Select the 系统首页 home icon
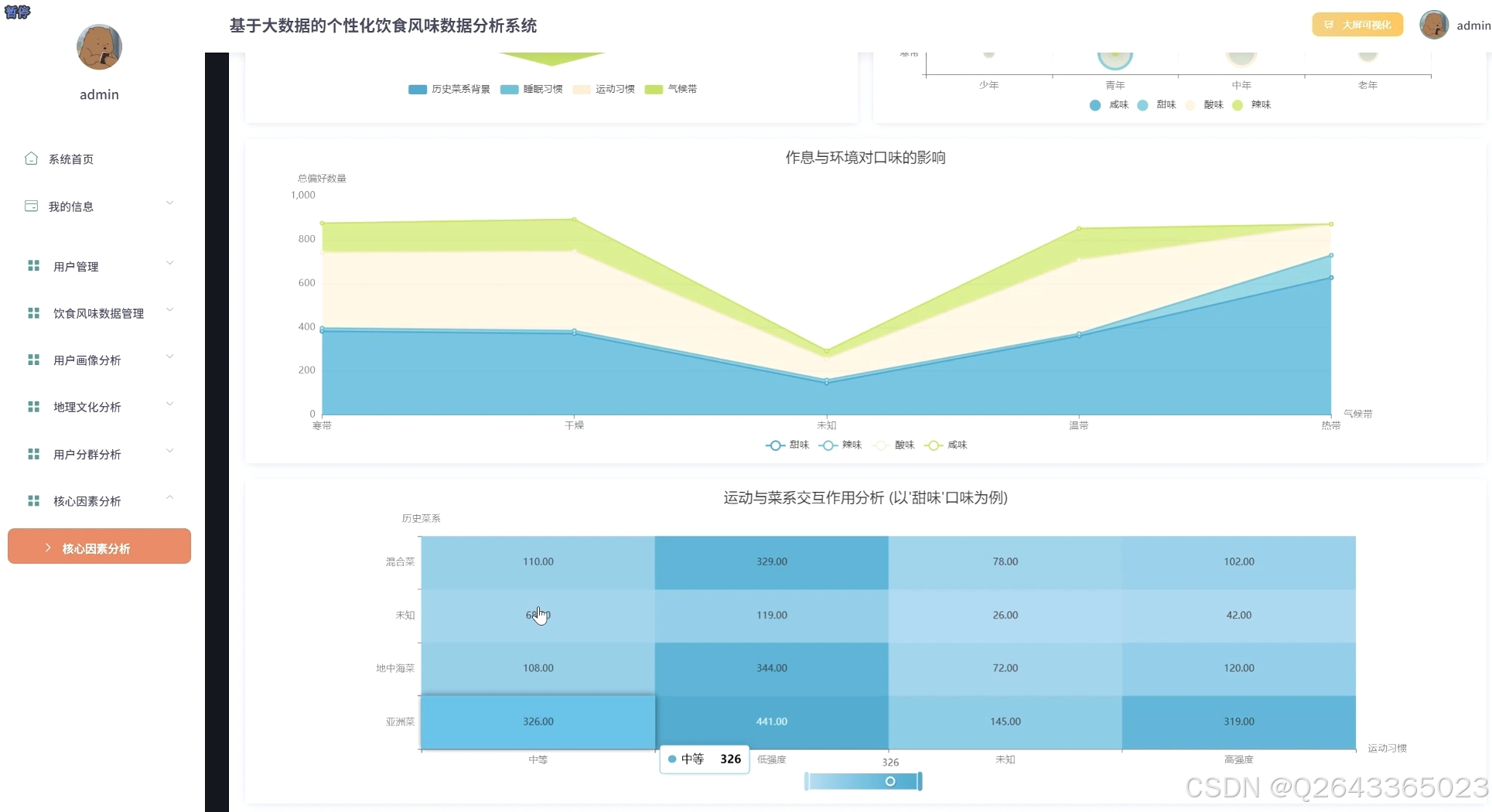The width and height of the screenshot is (1492, 812). [x=32, y=159]
